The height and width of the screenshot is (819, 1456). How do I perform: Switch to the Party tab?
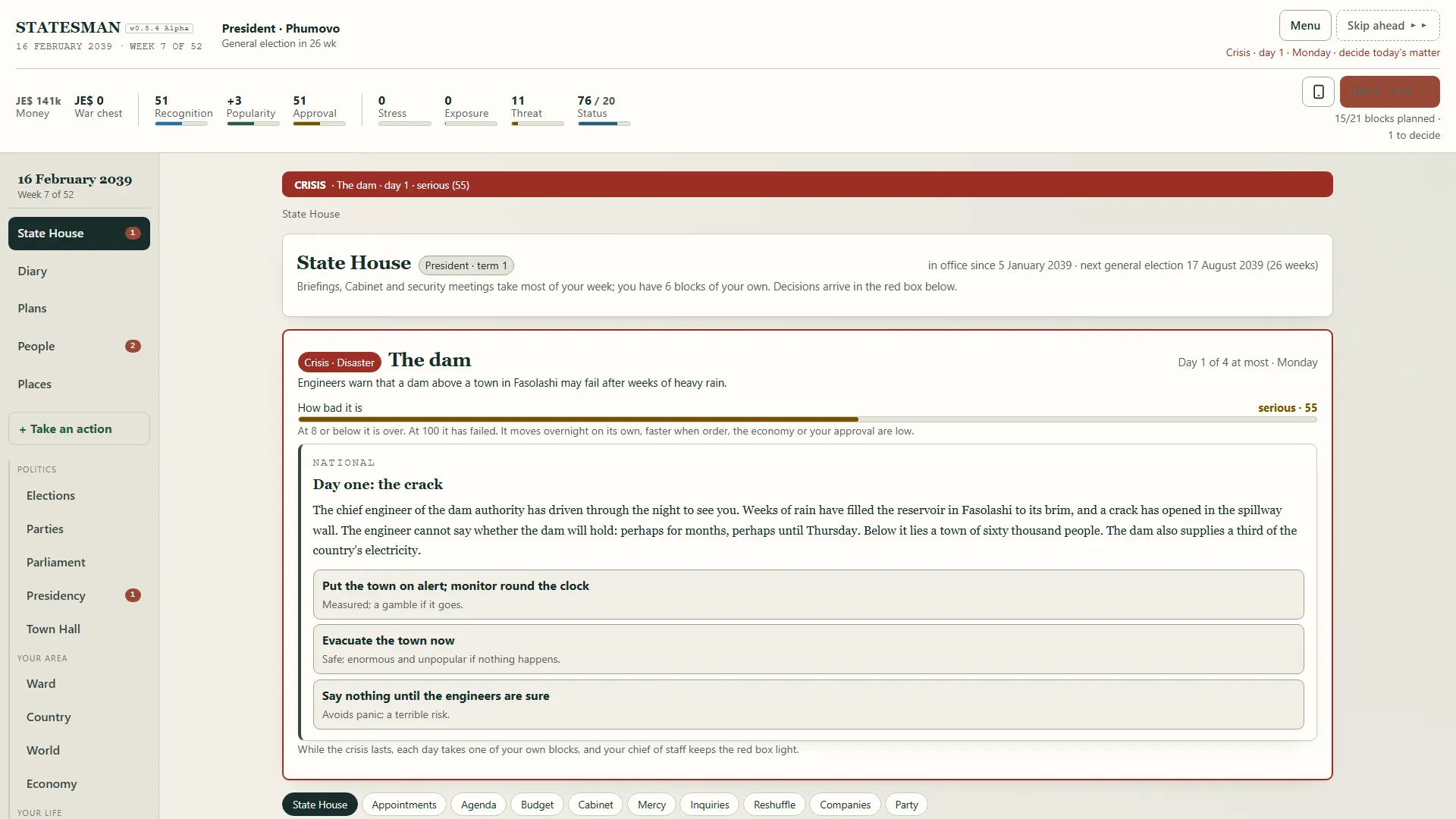(x=906, y=805)
